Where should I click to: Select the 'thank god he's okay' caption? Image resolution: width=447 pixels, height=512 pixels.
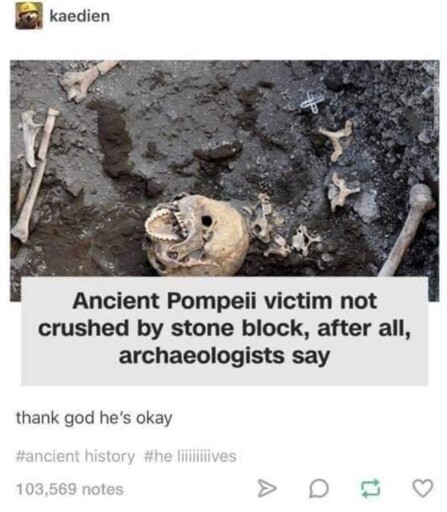94,418
